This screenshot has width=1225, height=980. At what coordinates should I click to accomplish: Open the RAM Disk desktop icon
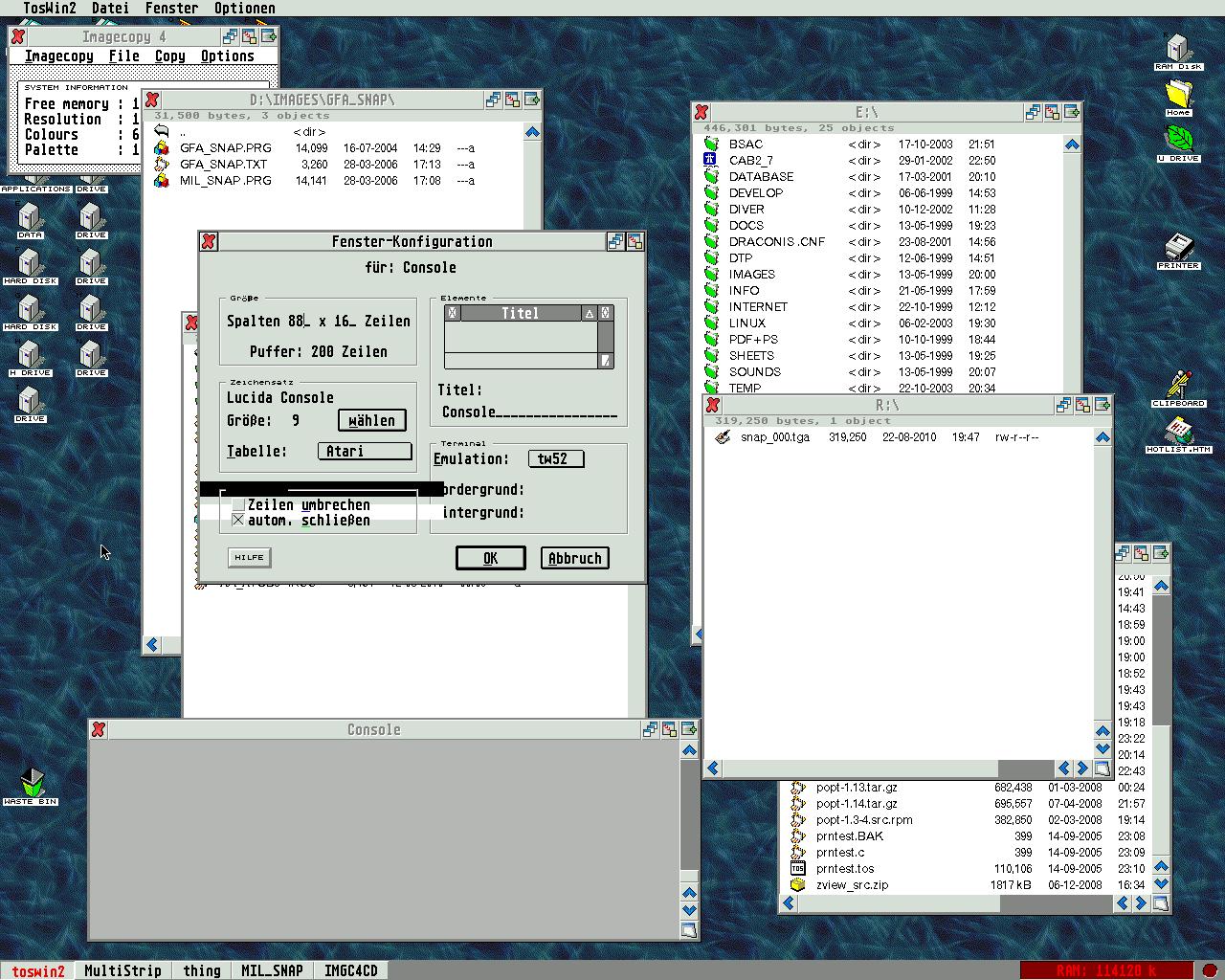[x=1177, y=49]
